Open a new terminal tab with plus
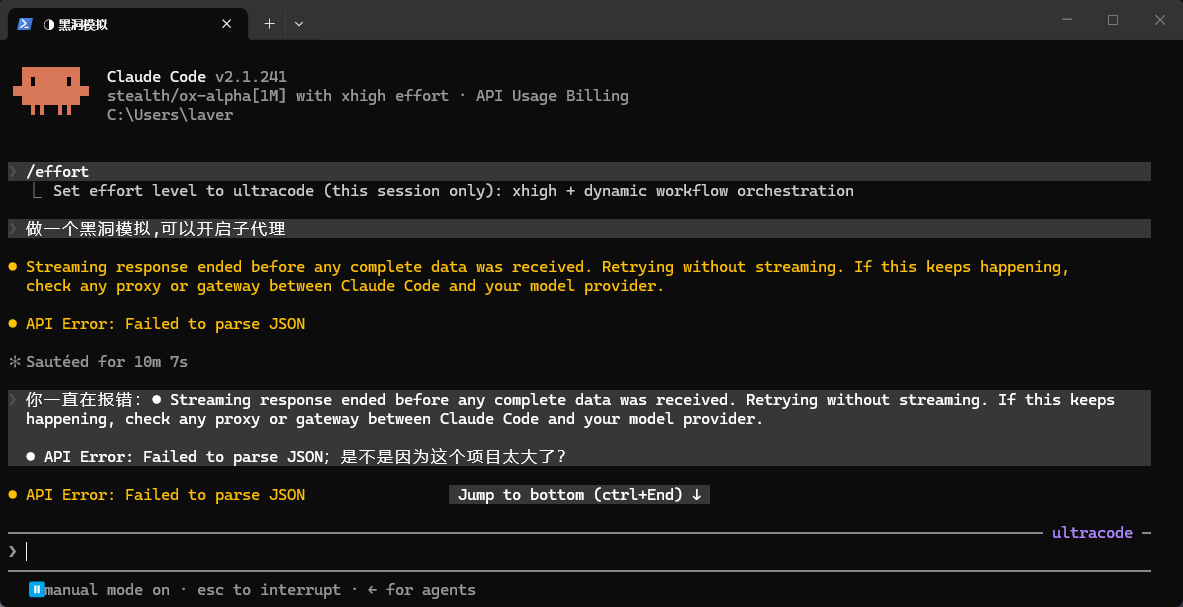 point(269,24)
